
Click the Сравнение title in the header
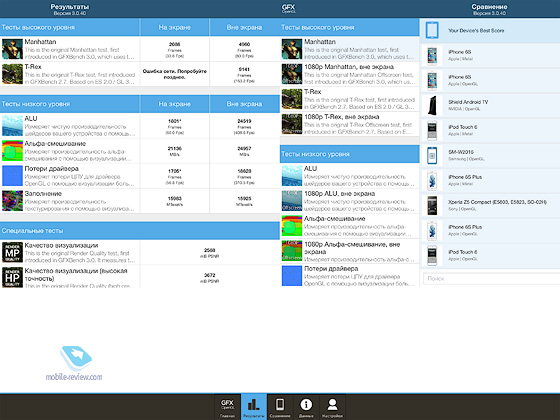coord(489,6)
